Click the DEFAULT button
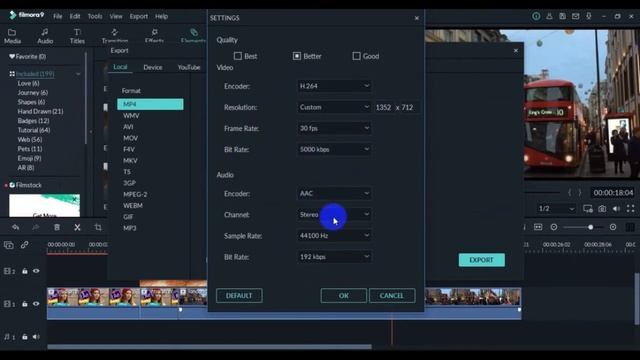 tap(239, 296)
